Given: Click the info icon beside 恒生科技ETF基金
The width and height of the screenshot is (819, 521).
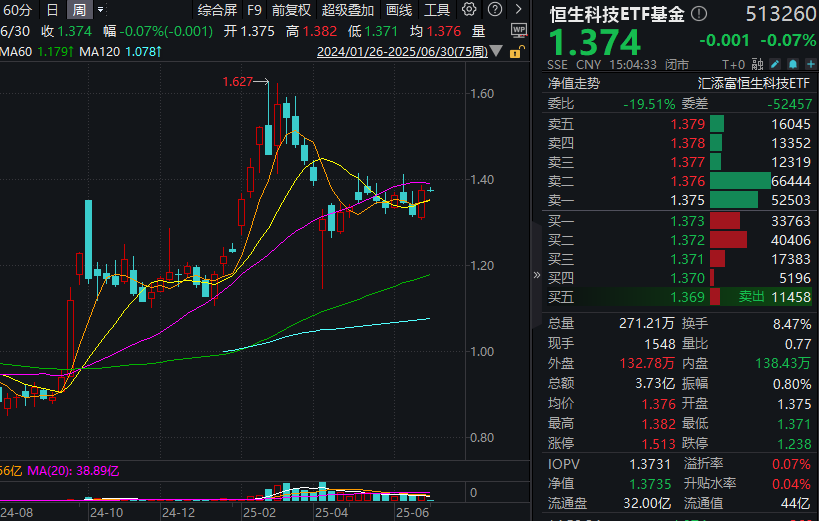Looking at the screenshot, I should pyautogui.click(x=698, y=15).
